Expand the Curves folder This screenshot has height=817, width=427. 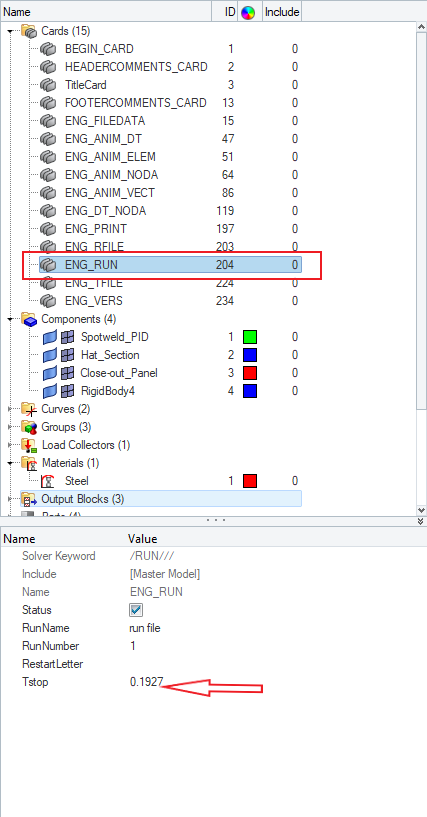pyautogui.click(x=10, y=410)
